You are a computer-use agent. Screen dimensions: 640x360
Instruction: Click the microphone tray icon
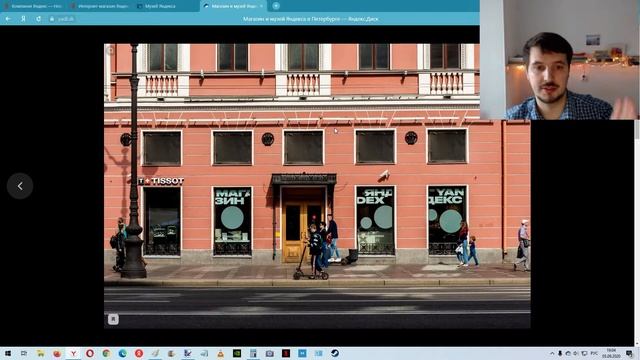coord(560,353)
